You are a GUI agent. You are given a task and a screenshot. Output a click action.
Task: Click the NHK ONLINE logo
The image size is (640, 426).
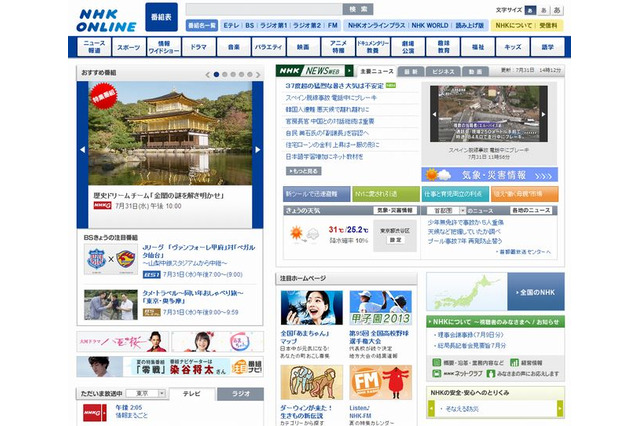[106, 20]
